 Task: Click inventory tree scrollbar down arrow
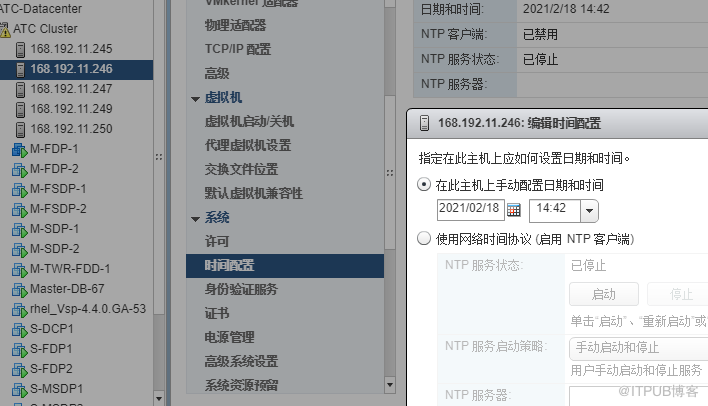click(x=159, y=399)
